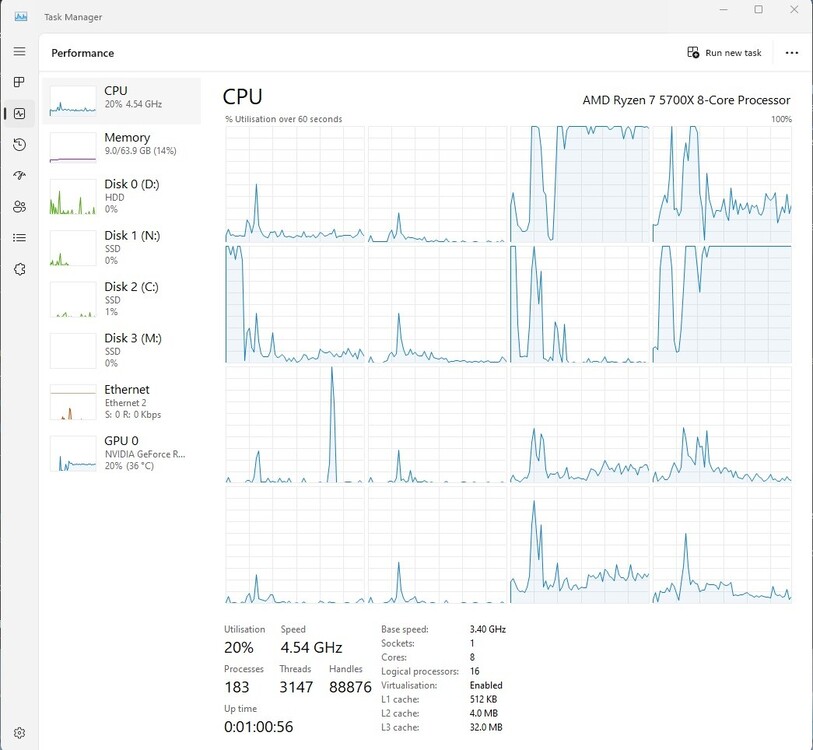Select Disk 2 (C:) SSD entry
This screenshot has width=813, height=750.
[122, 299]
